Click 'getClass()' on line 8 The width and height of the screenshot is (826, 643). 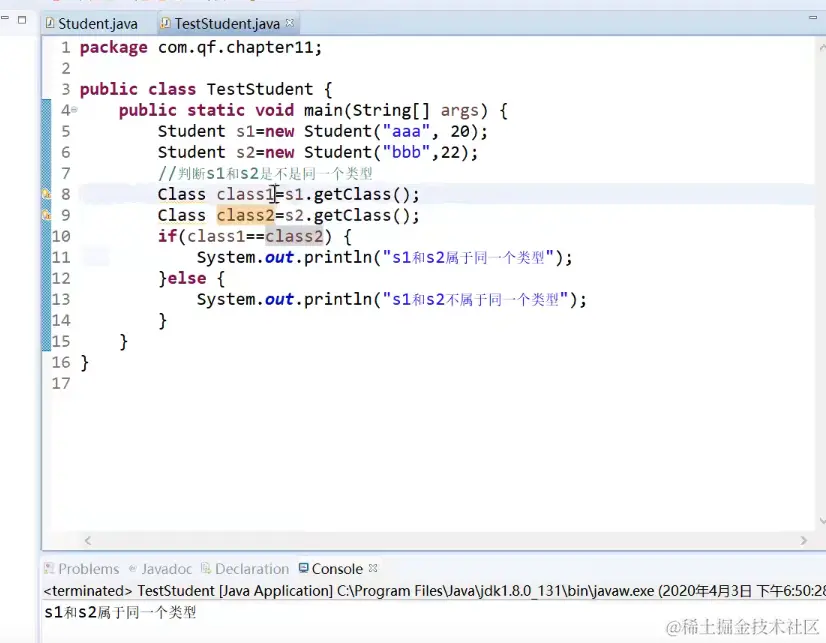point(361,195)
